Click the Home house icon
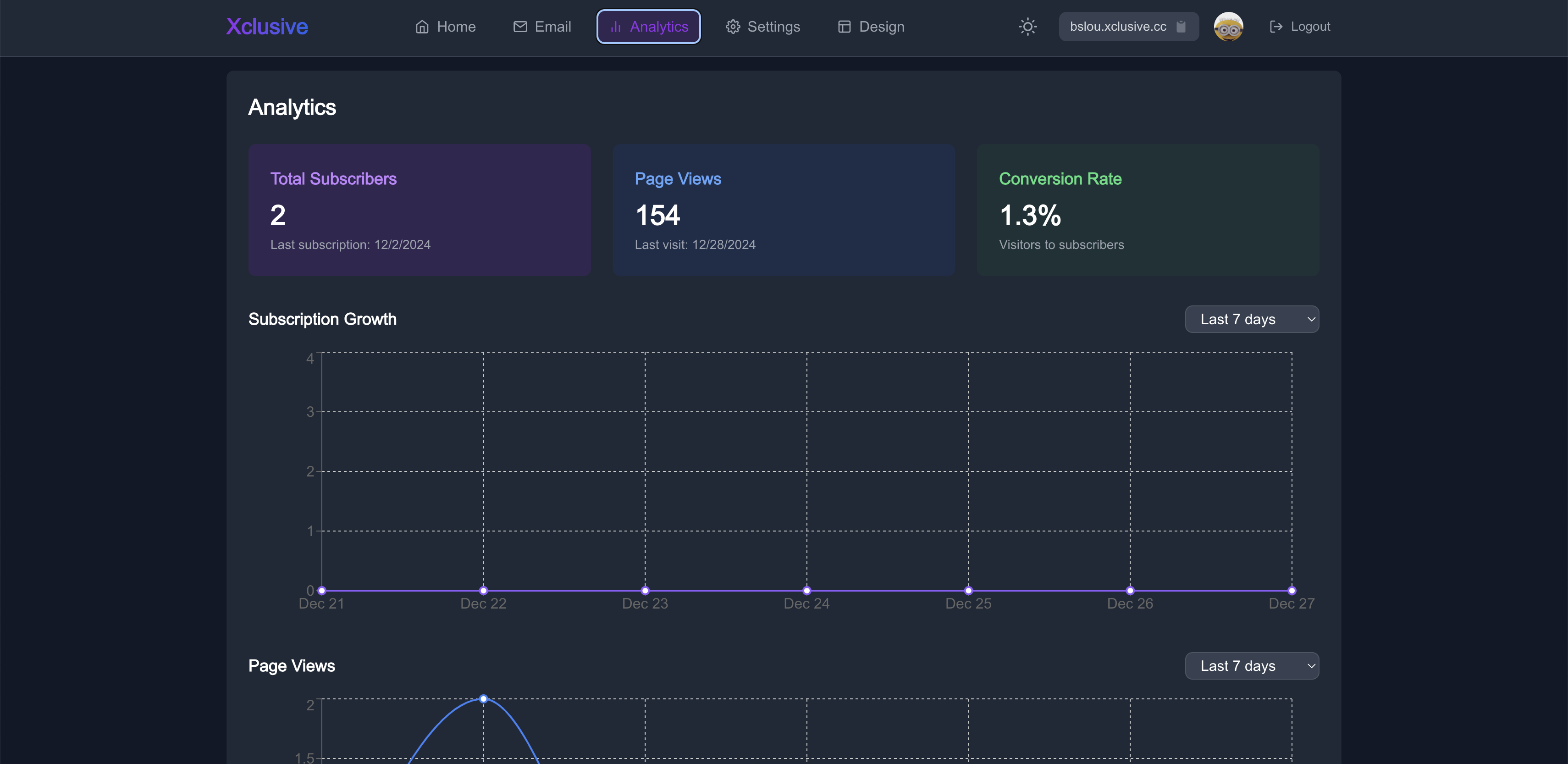Viewport: 1568px width, 764px height. click(422, 27)
